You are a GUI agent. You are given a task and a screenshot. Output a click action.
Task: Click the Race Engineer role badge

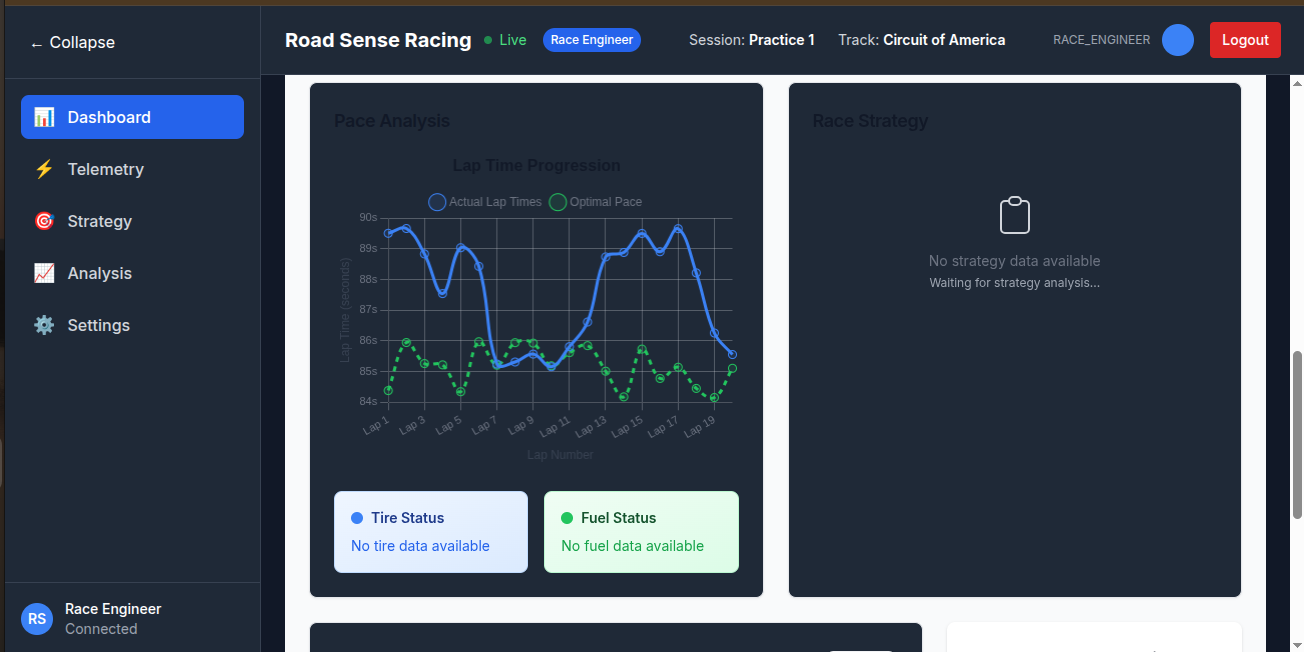[x=592, y=40]
